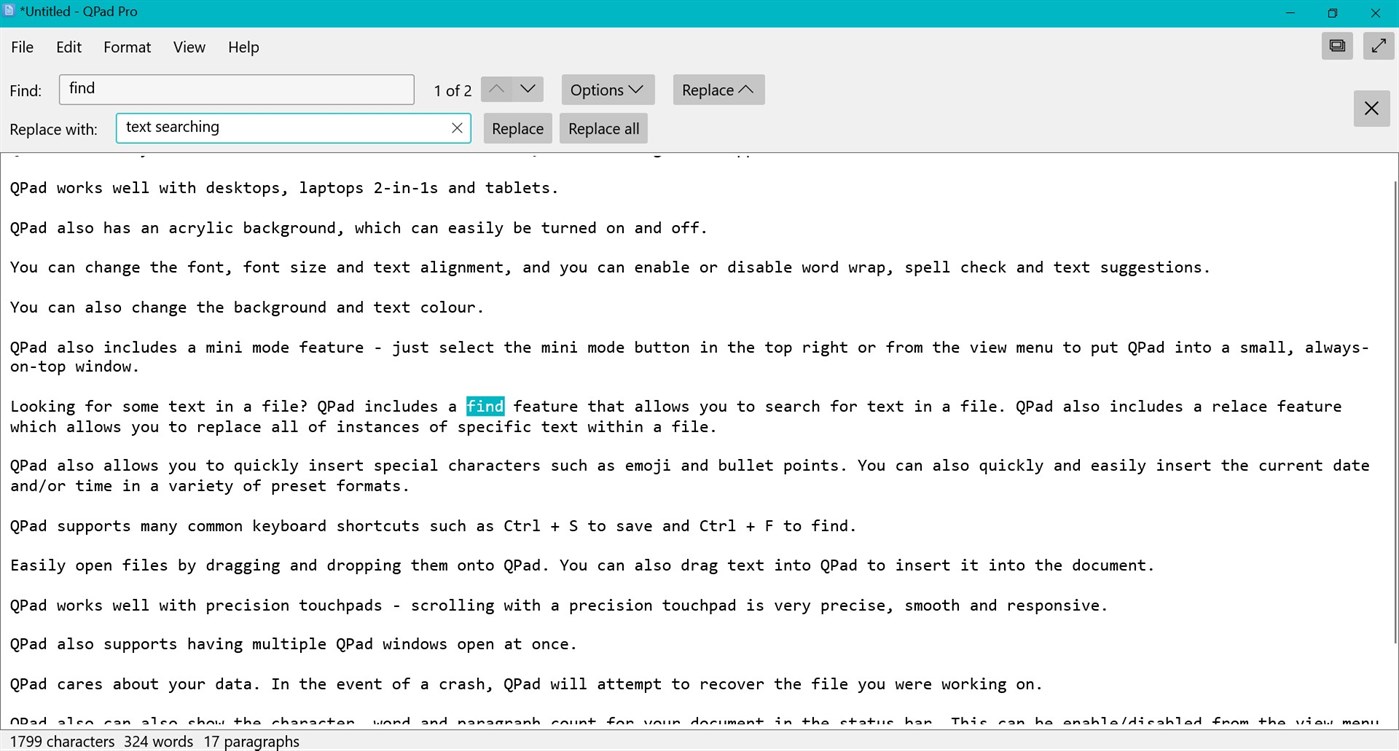1399x751 pixels.
Task: Click the line about "multiple QPad windows open"
Action: pyautogui.click(x=293, y=644)
